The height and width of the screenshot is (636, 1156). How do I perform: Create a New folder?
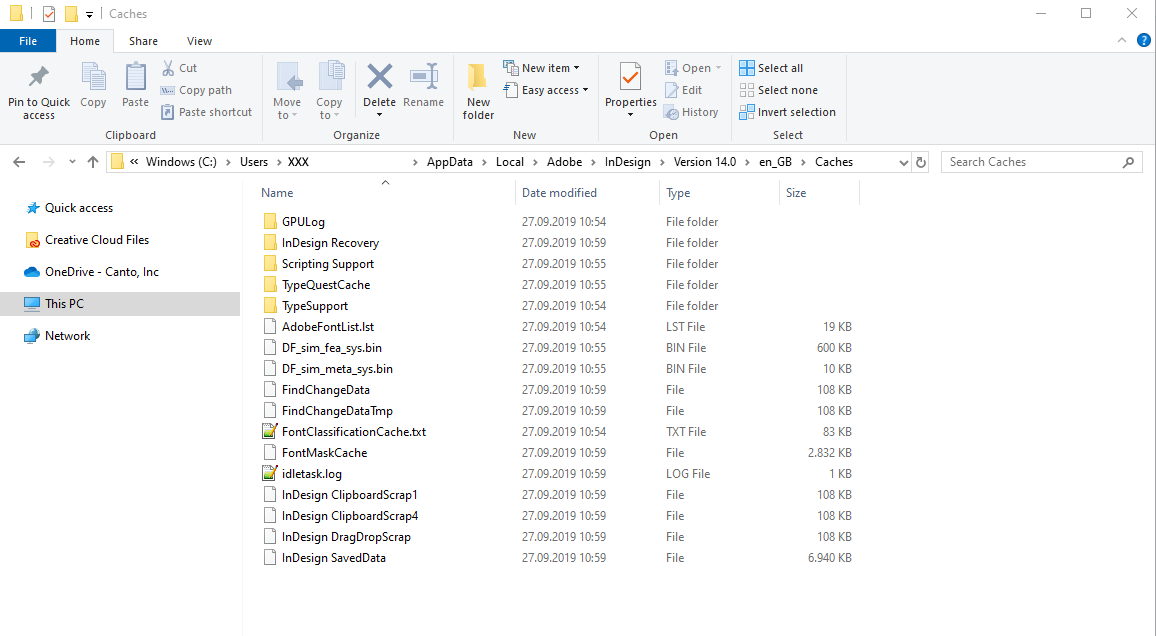[478, 91]
